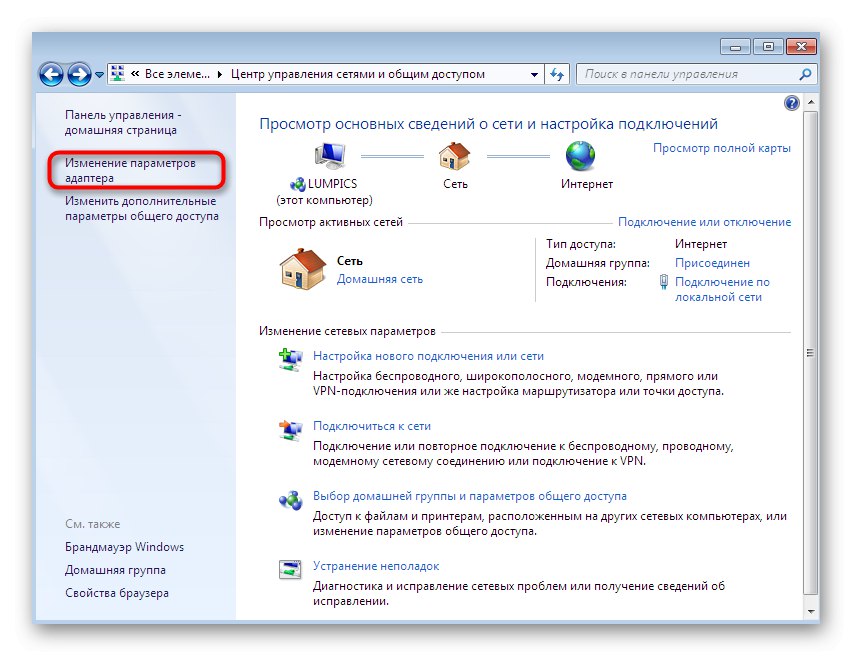This screenshot has height=656, width=852.
Task: Click the large house icon for active network
Action: [303, 268]
